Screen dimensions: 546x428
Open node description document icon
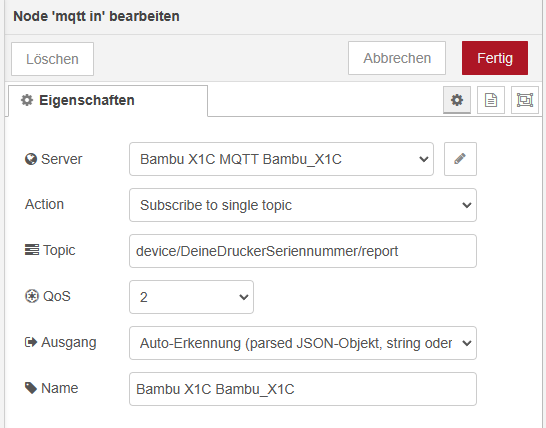pos(491,100)
